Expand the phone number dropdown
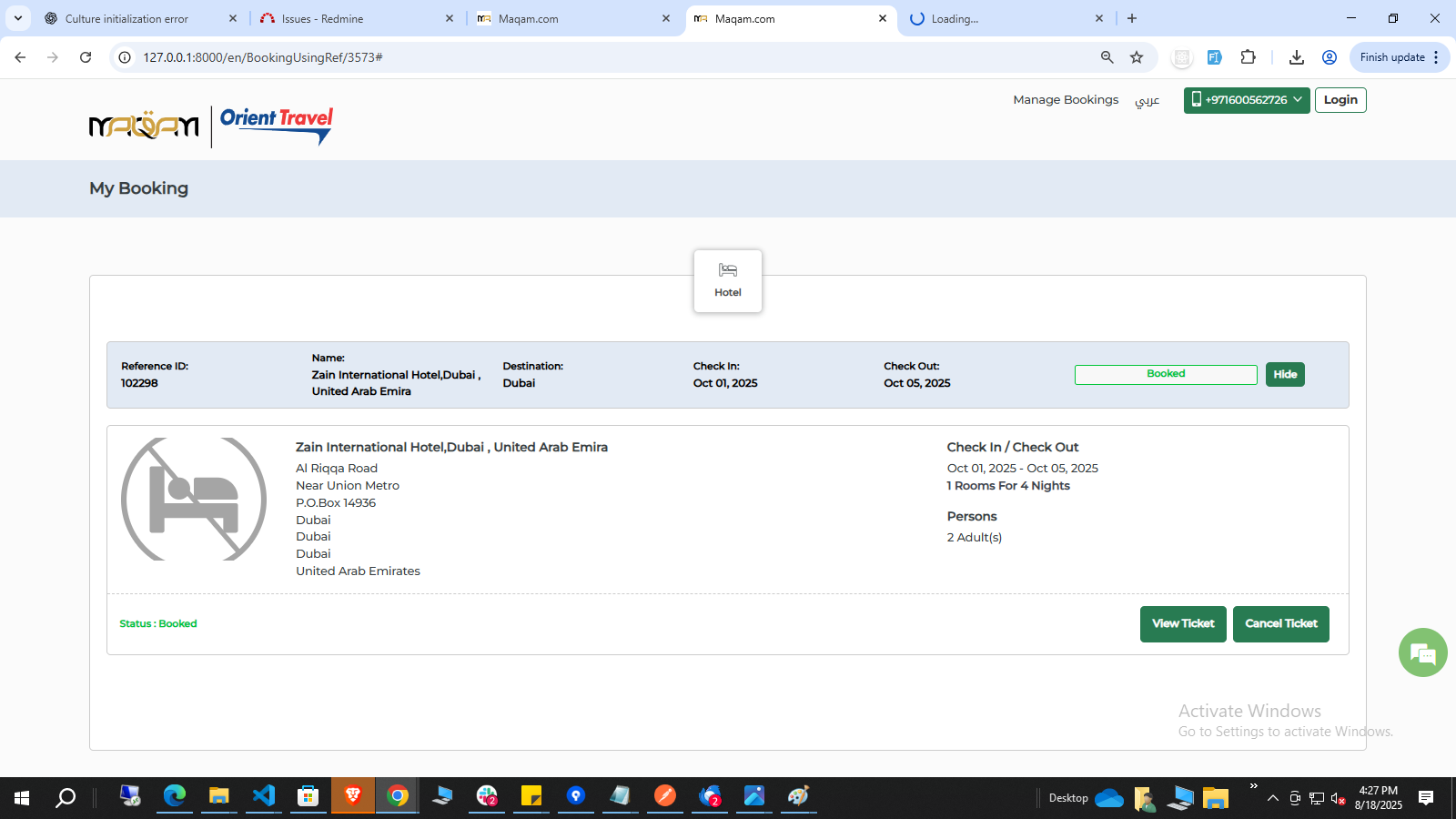This screenshot has height=819, width=1456. [1246, 100]
